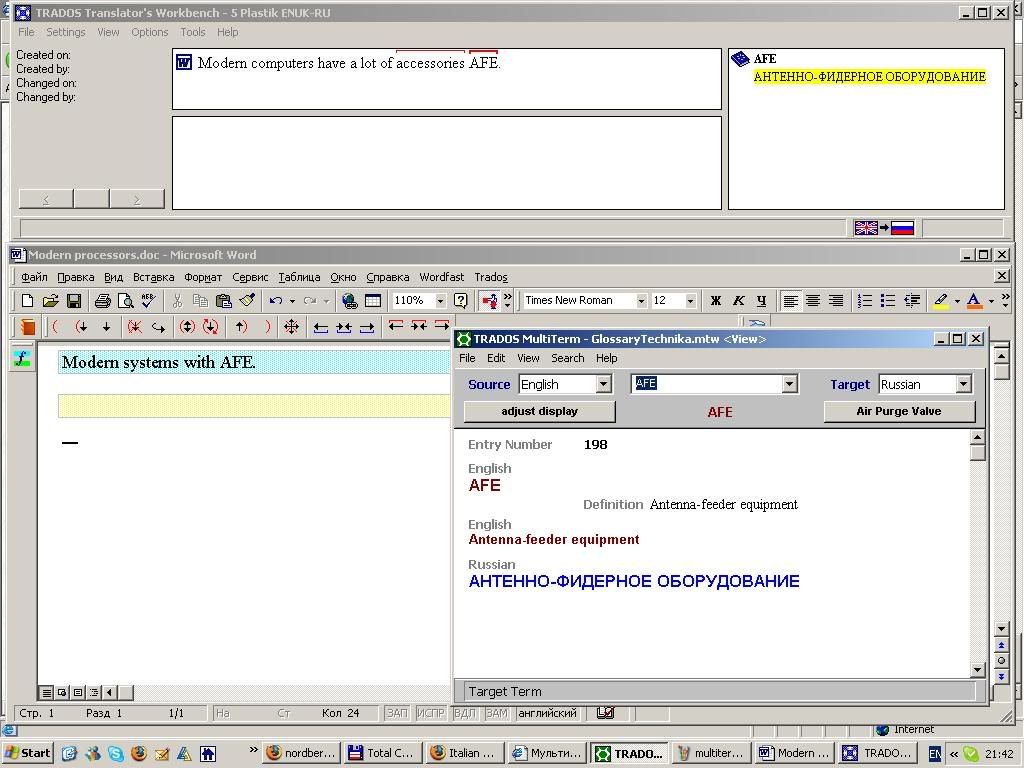Open print preview in Word toolbar

[x=125, y=300]
